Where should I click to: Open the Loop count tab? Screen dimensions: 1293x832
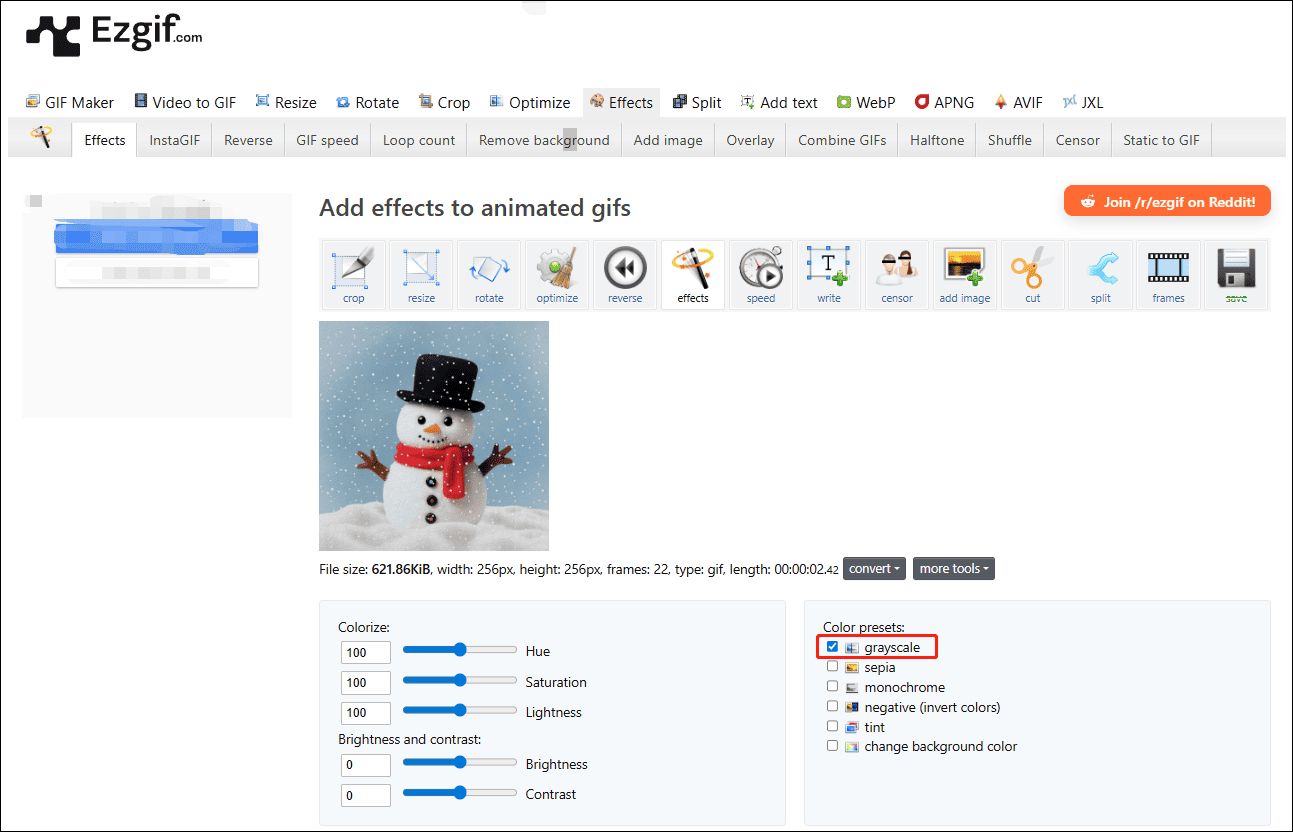419,140
